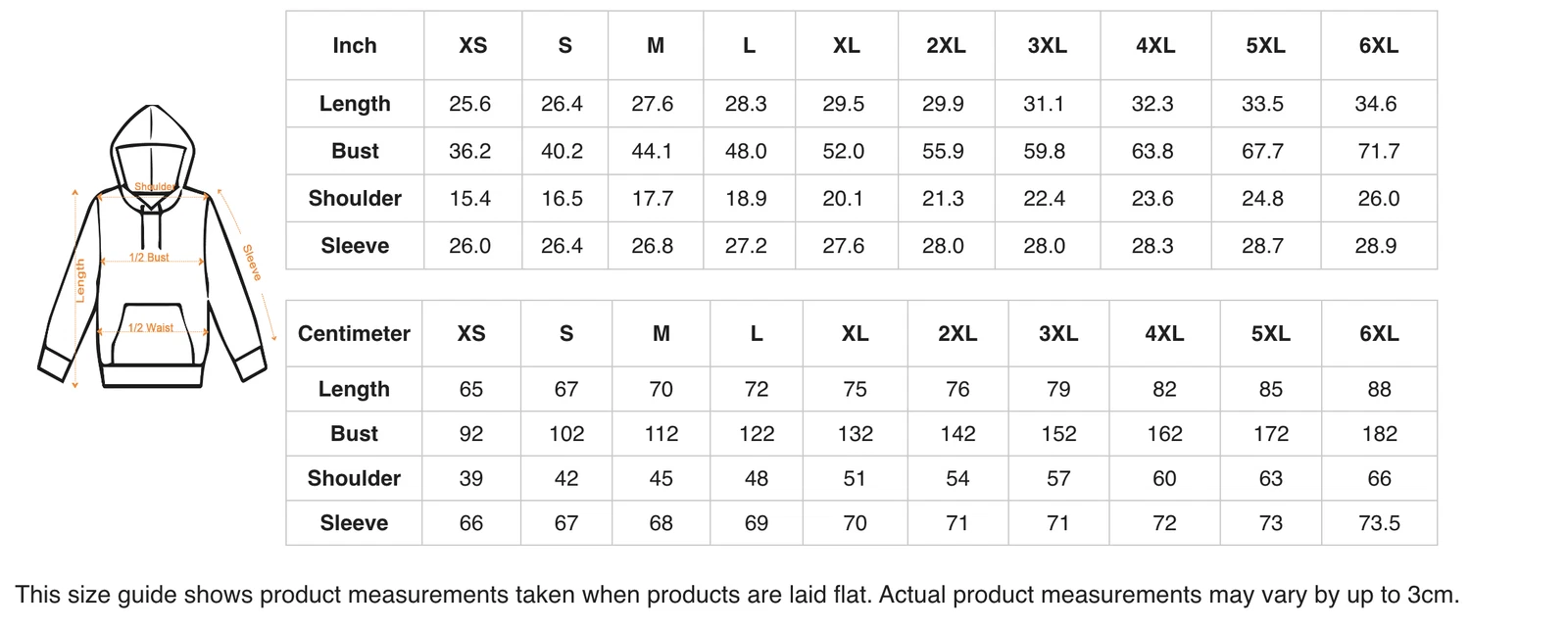Click the 132 bust value for XL
This screenshot has height=629, width=1568.
click(855, 434)
